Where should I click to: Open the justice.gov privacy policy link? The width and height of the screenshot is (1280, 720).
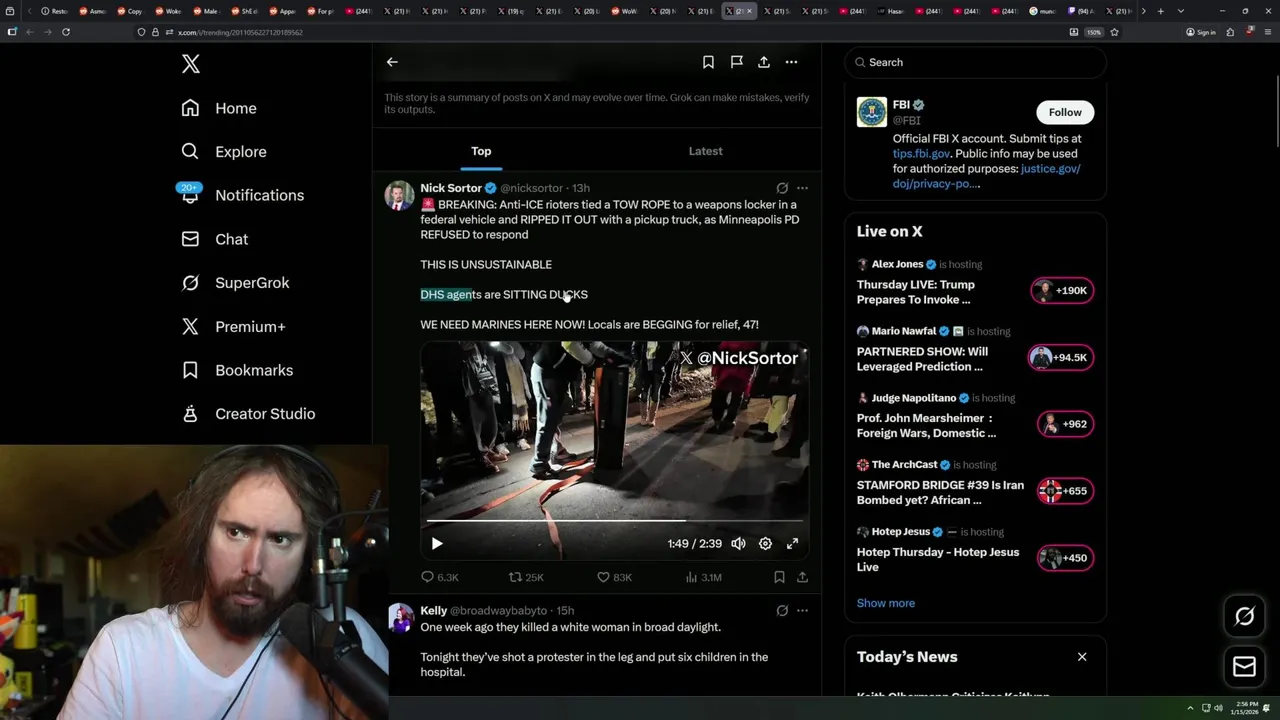click(986, 176)
